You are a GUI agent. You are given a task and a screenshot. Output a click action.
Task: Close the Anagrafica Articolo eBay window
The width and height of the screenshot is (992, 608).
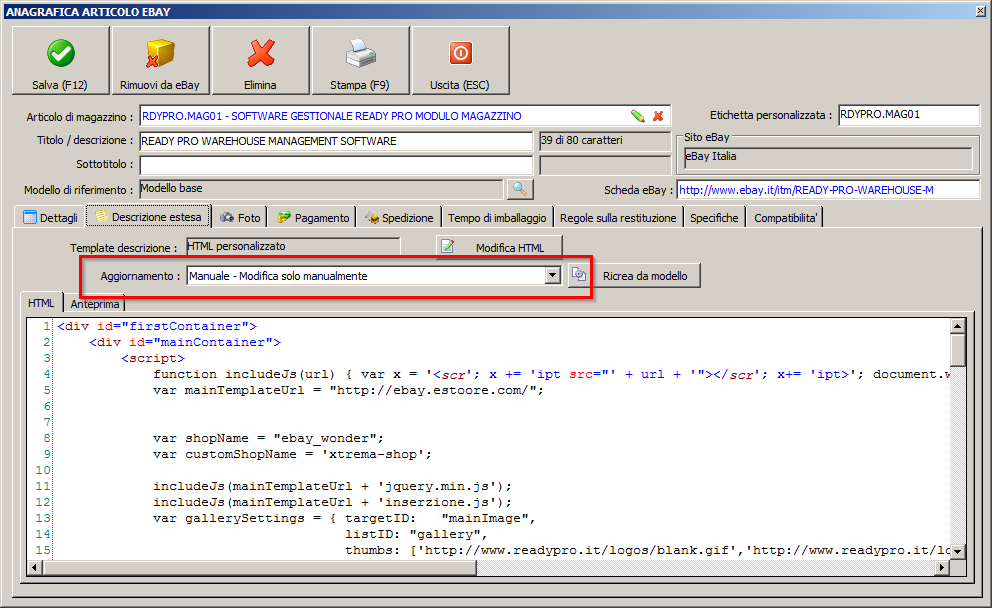981,11
